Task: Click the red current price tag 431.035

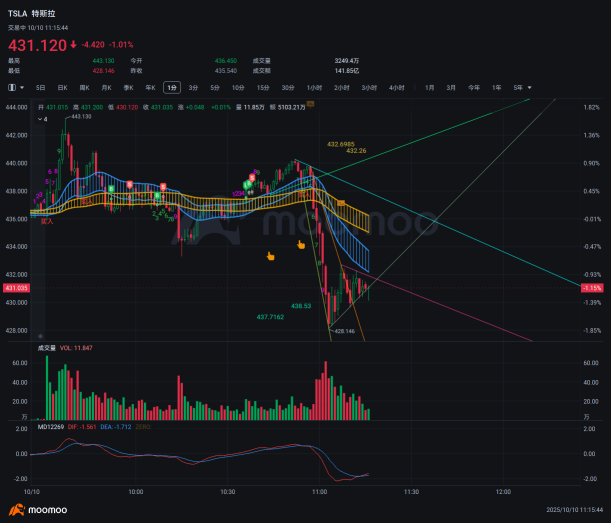Action: click(16, 288)
